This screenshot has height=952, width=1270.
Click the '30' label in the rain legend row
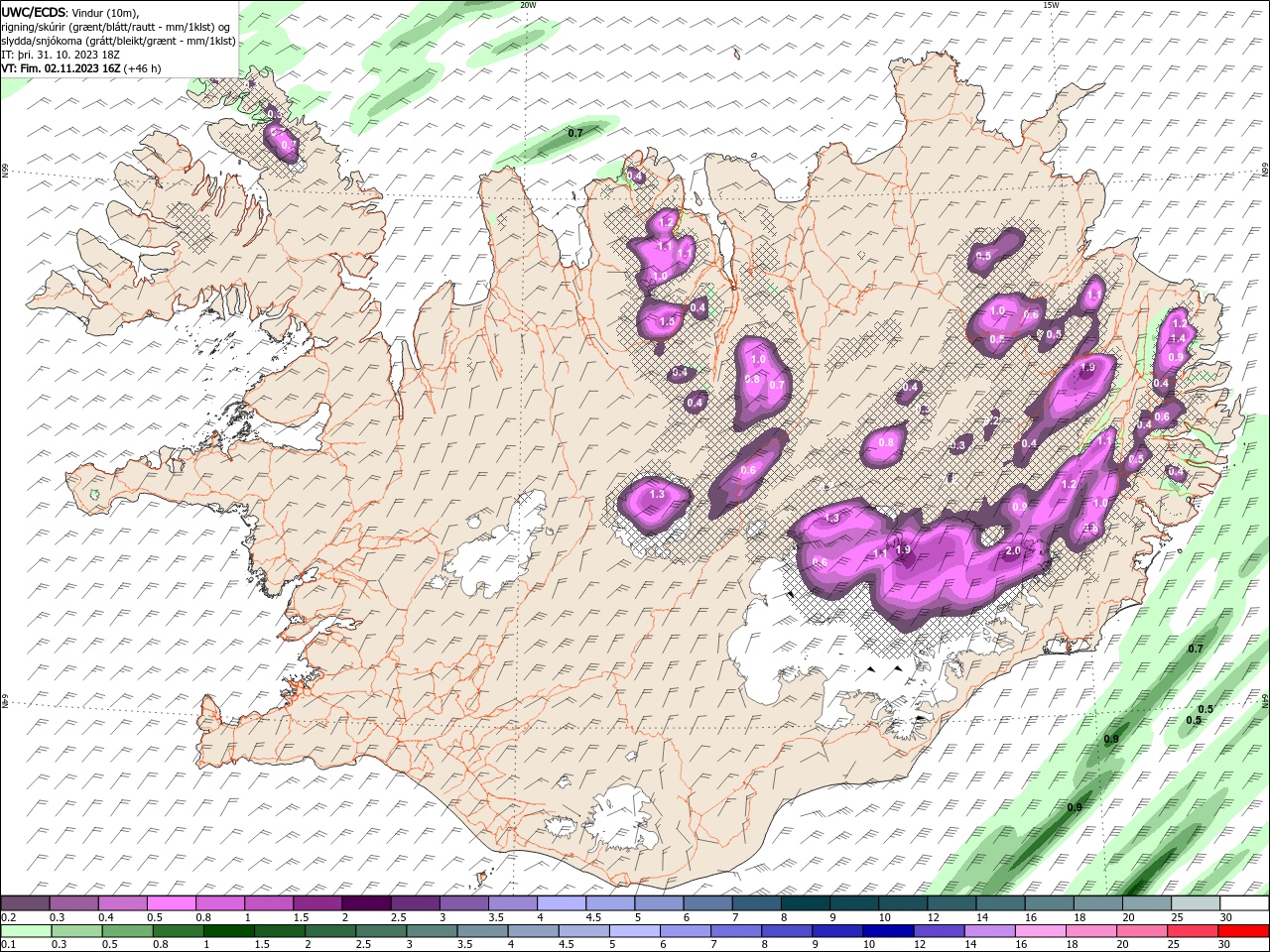(1224, 945)
